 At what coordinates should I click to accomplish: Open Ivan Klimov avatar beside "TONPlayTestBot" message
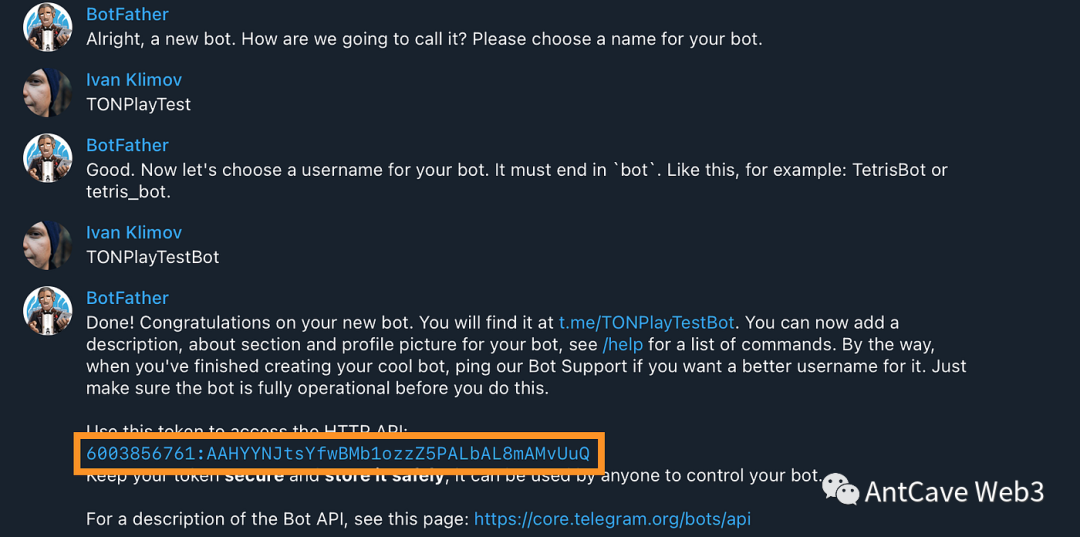(48, 245)
